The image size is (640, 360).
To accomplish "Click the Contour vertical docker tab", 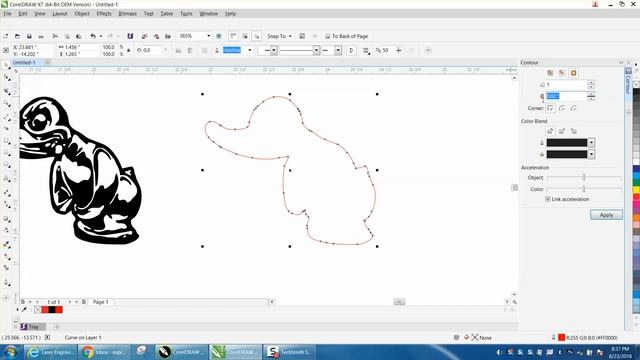I will coord(628,81).
